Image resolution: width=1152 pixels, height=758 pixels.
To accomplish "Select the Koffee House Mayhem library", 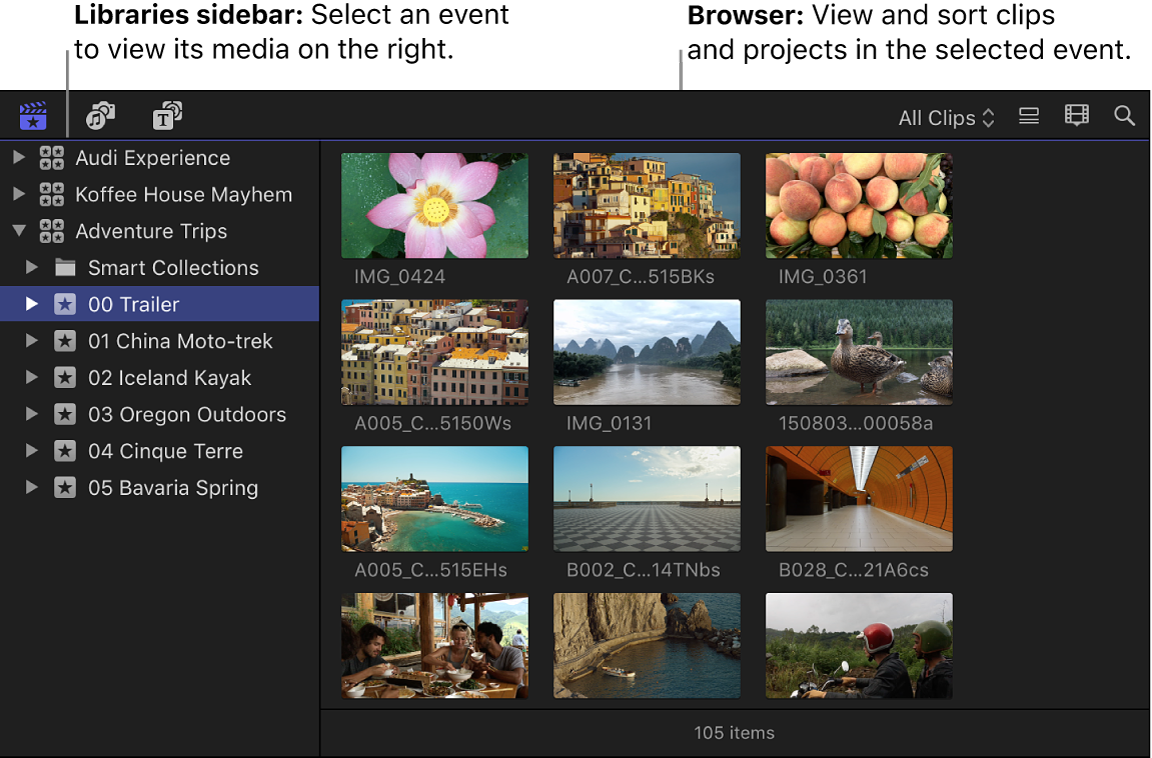I will (x=183, y=194).
